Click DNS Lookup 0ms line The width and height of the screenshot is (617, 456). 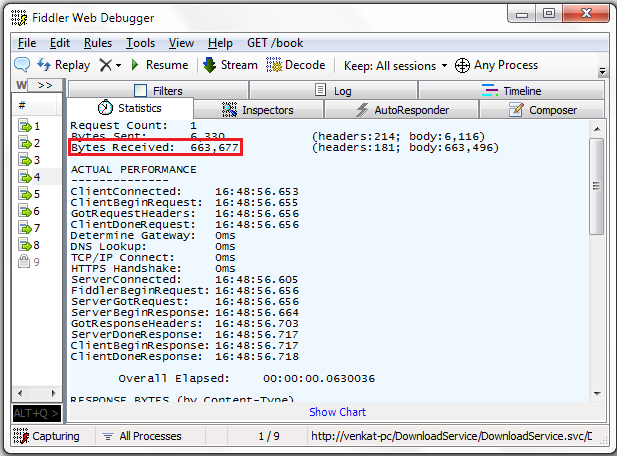(153, 247)
